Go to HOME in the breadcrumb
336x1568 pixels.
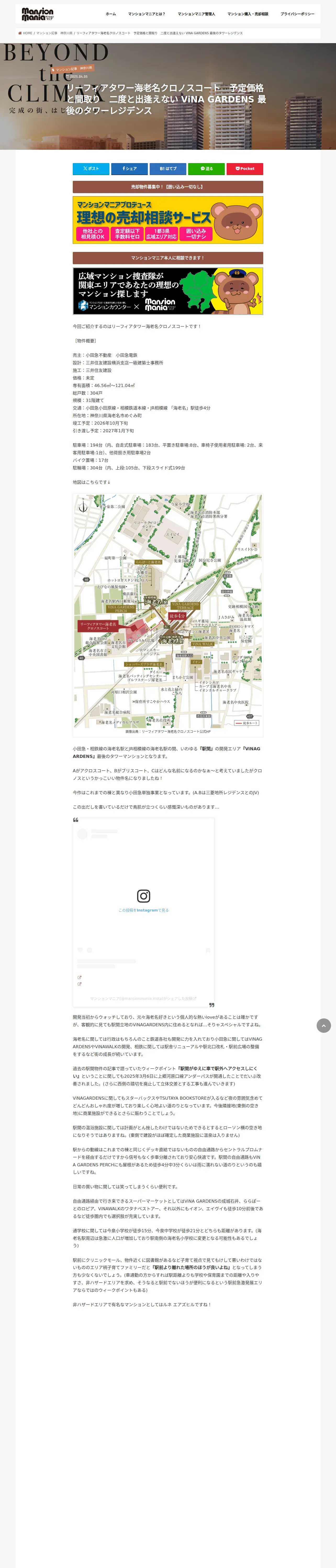coord(27,33)
